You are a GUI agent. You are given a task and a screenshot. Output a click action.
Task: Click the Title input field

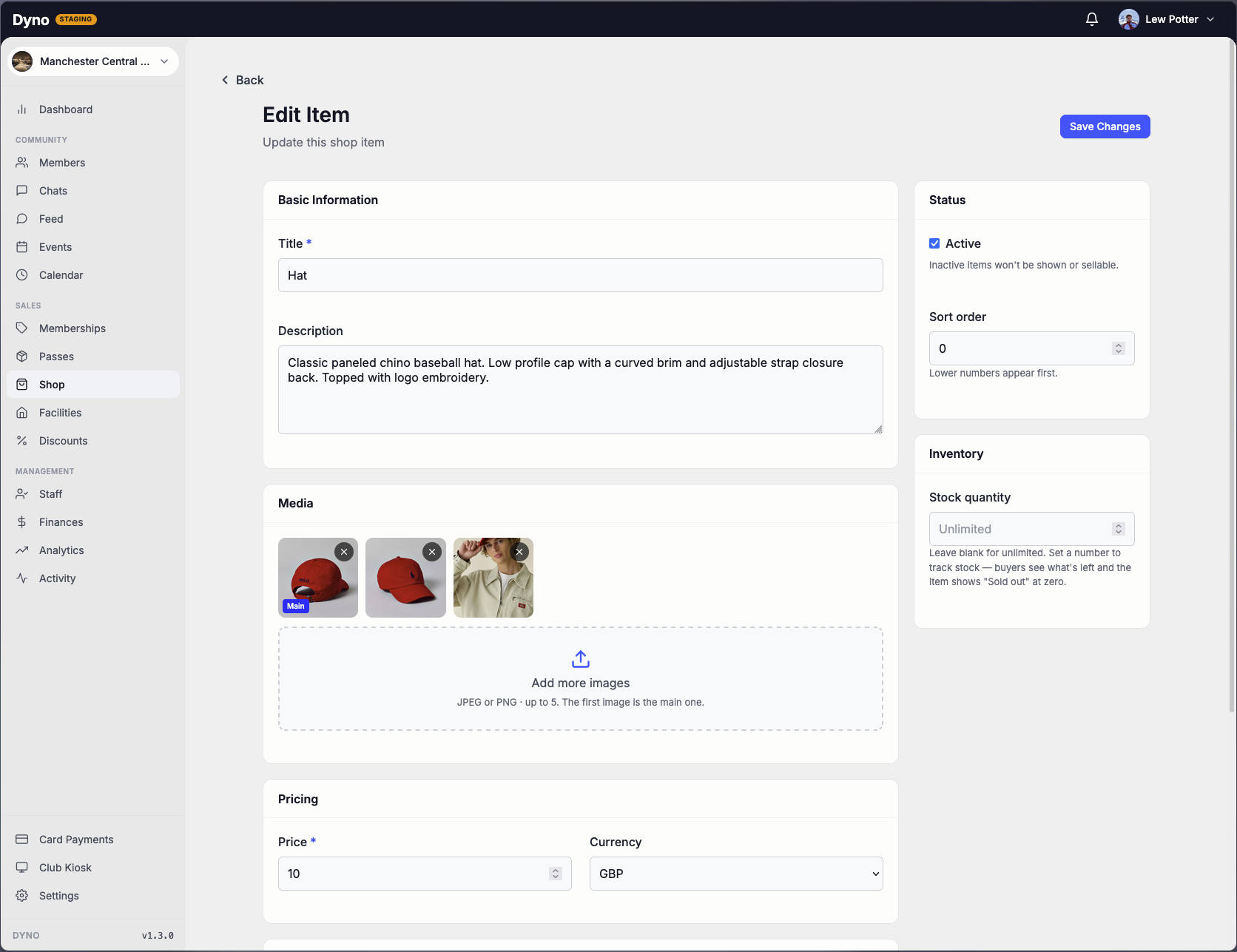pyautogui.click(x=581, y=275)
